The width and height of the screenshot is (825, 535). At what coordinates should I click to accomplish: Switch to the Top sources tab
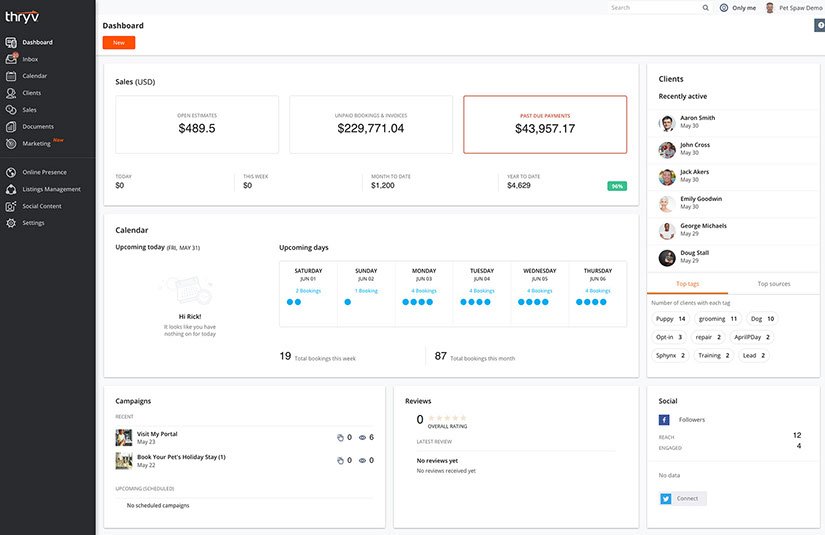pyautogui.click(x=773, y=284)
